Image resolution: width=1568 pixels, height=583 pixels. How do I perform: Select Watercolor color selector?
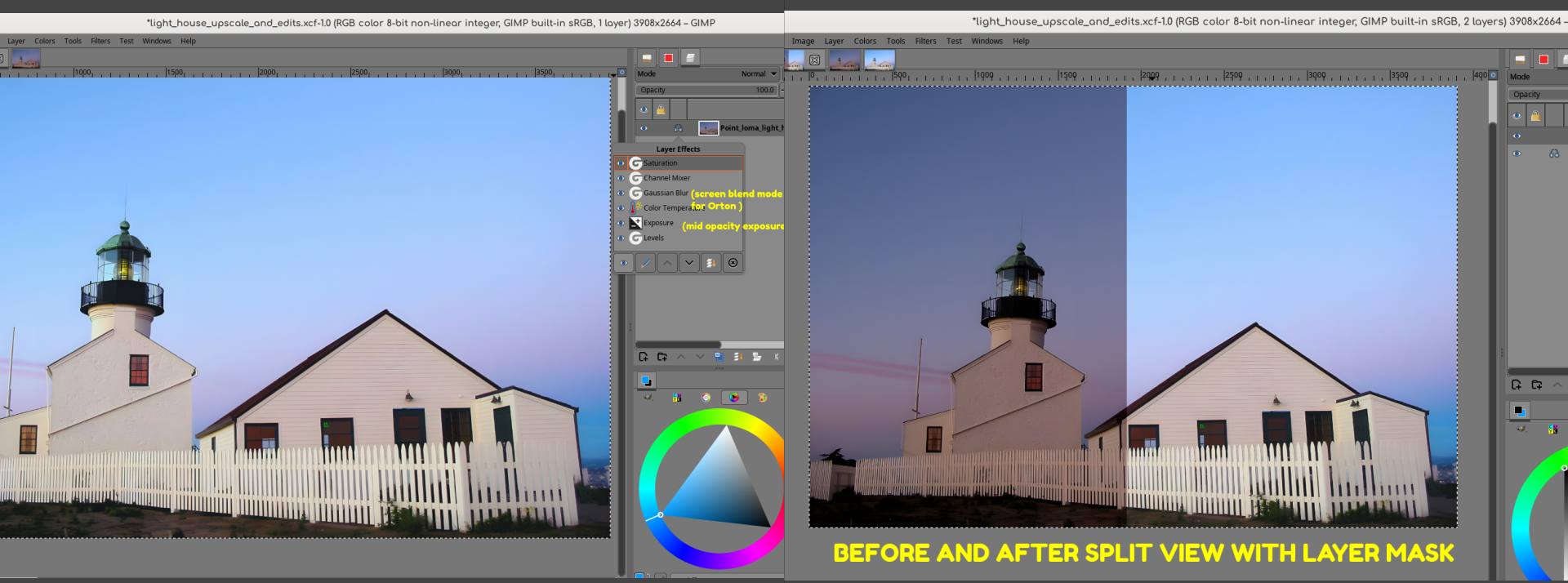pos(706,398)
